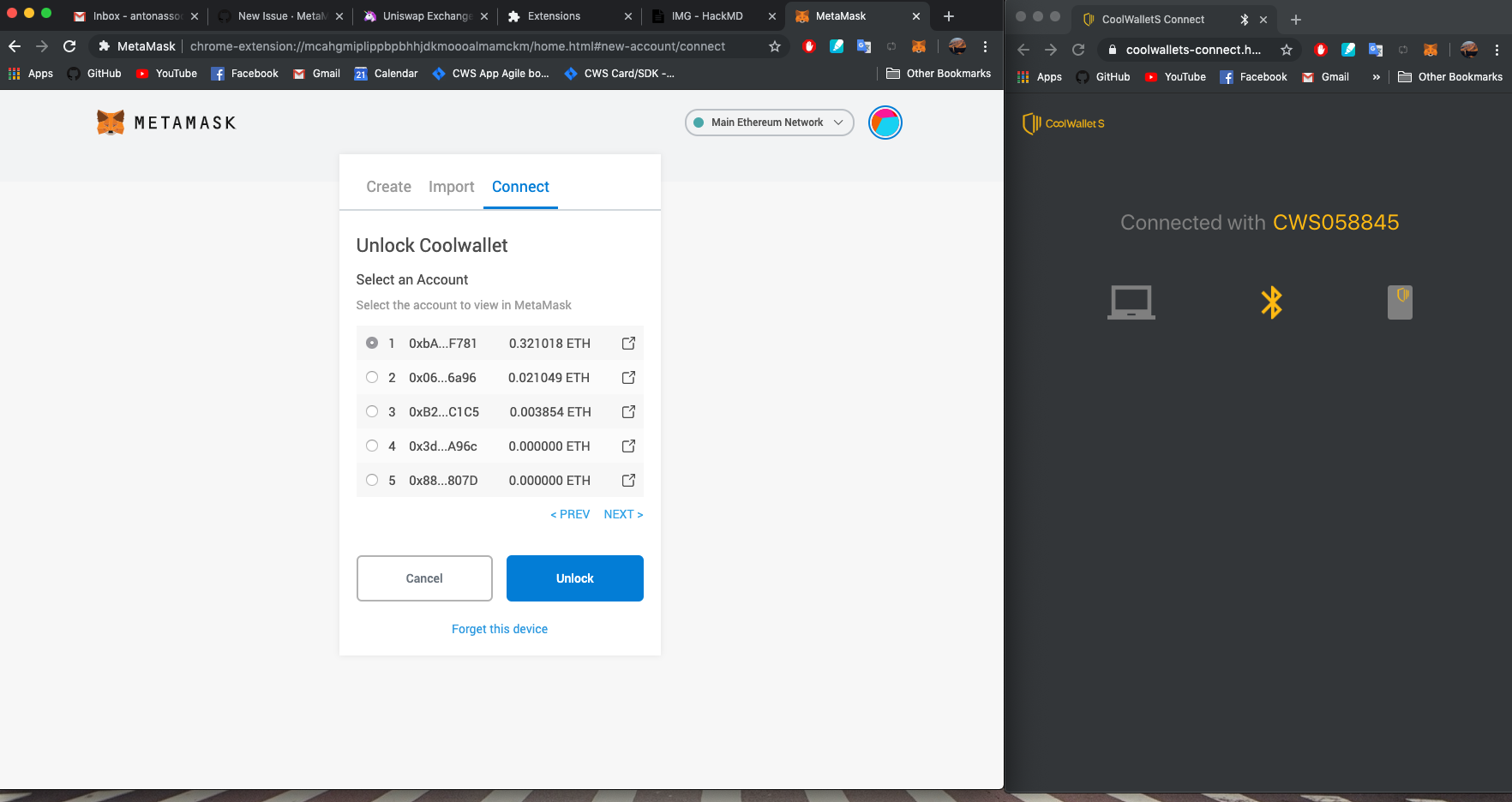Click the Bluetooth icon on CoolWallet page
This screenshot has height=802, width=1512.
(x=1271, y=302)
